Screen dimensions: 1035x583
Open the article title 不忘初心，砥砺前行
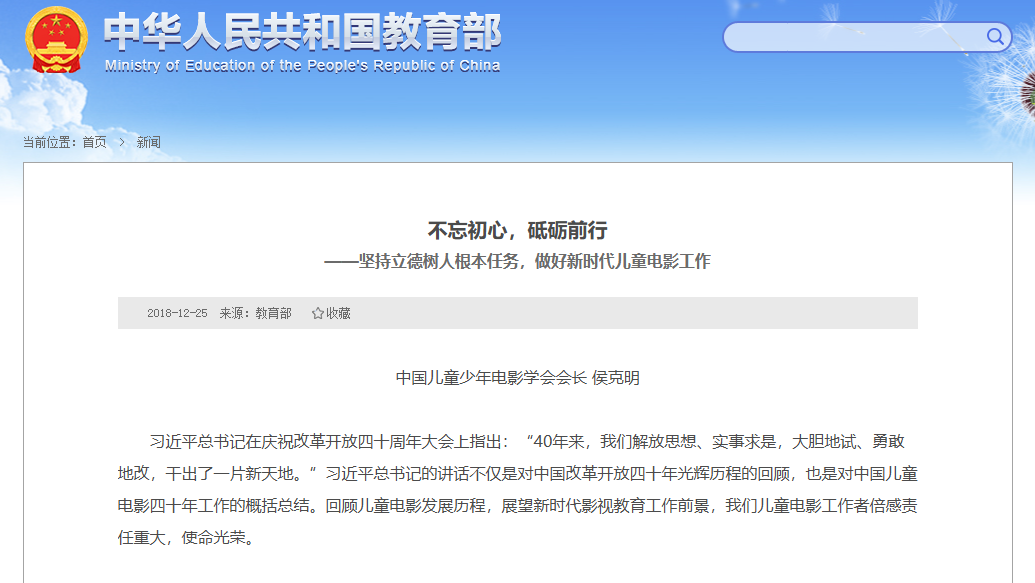[x=517, y=229]
